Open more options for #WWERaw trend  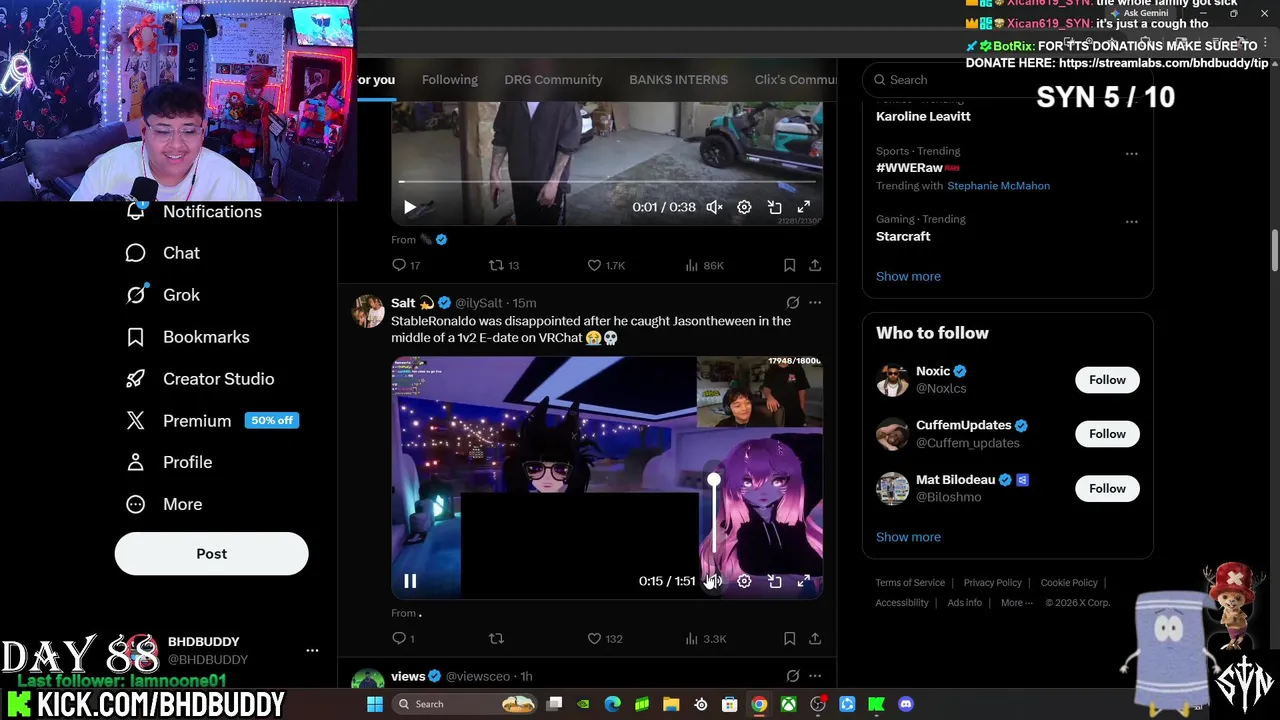[x=1131, y=154]
